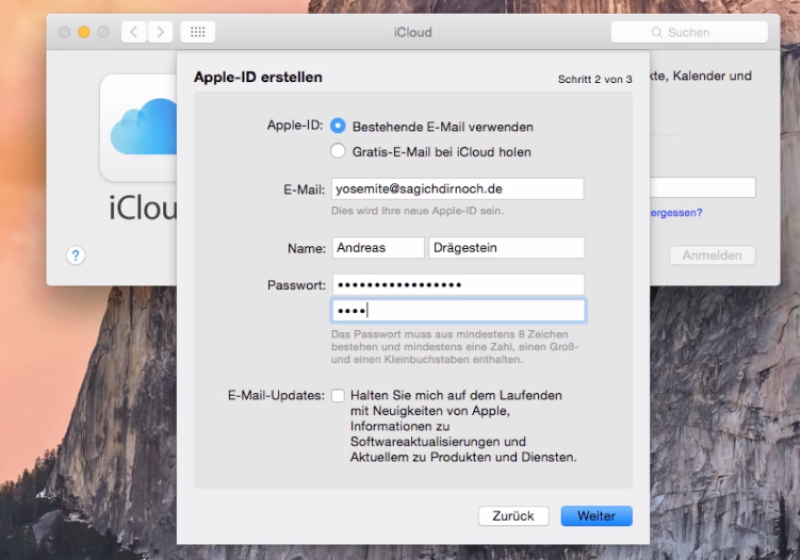Image resolution: width=800 pixels, height=560 pixels.
Task: Go back with the Zurück button
Action: pyautogui.click(x=513, y=516)
